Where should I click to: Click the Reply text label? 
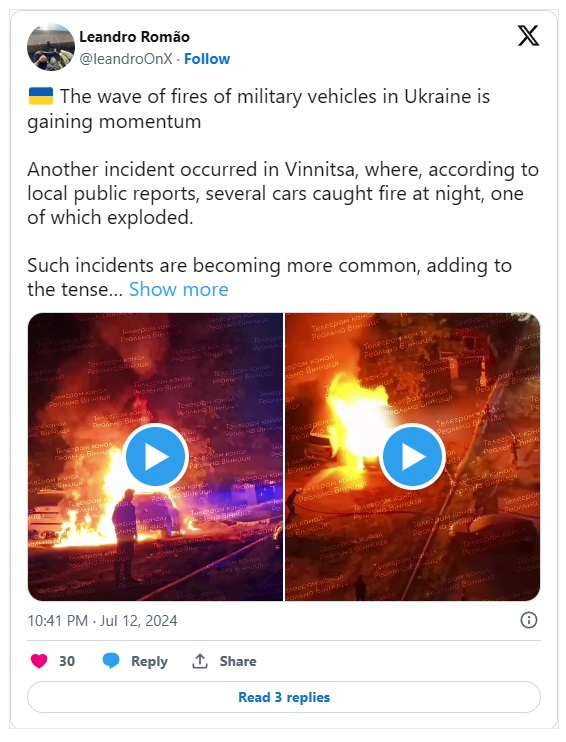(149, 661)
